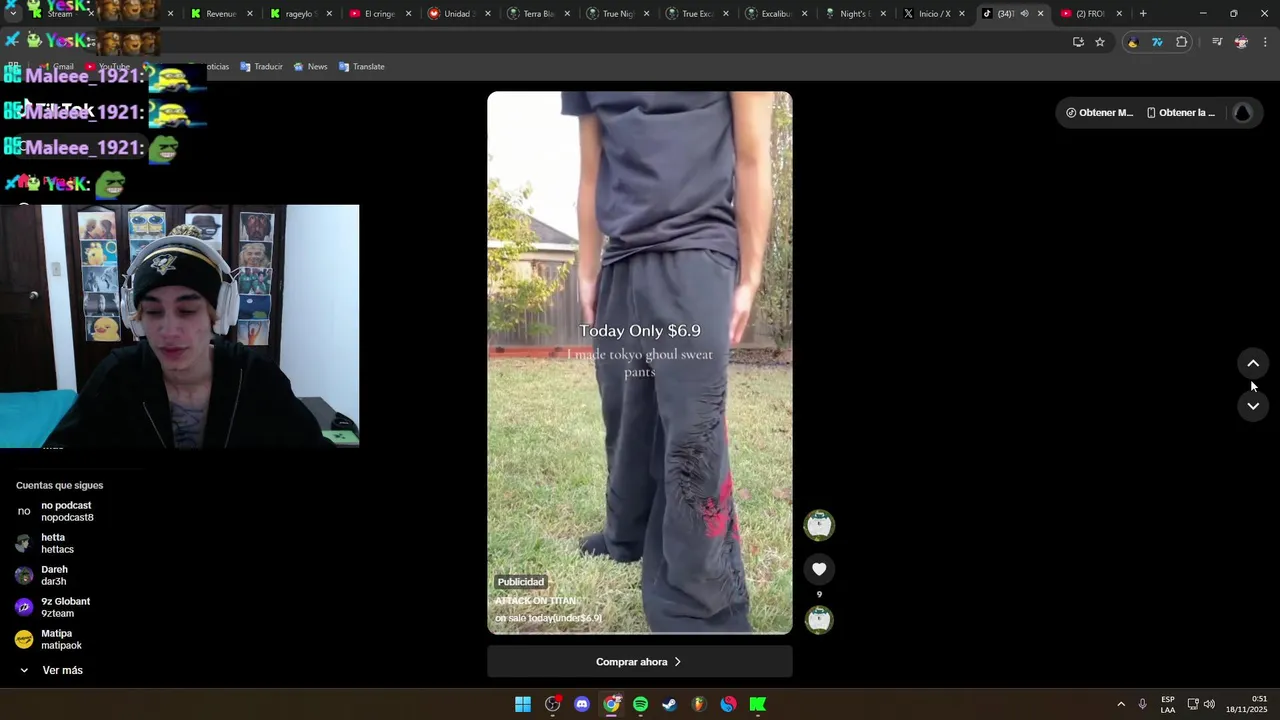This screenshot has width=1280, height=720.
Task: Open Spotify from taskbar
Action: 640,704
